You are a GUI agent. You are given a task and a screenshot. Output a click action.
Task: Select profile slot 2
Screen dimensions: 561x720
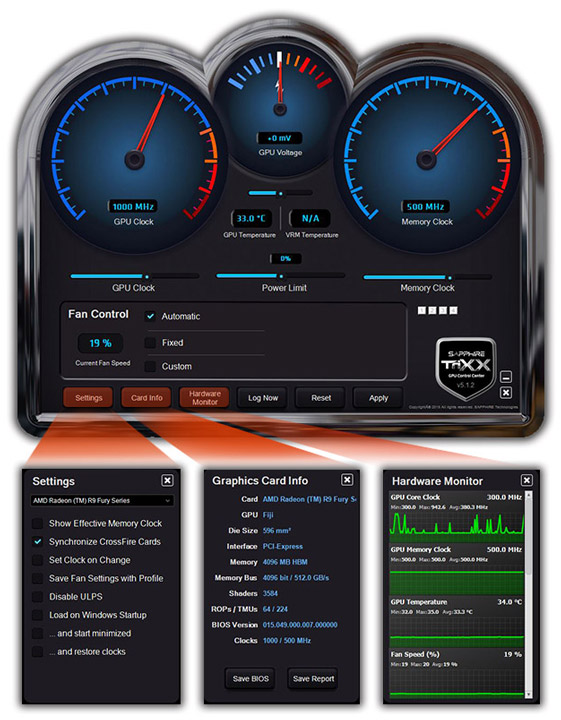(x=432, y=311)
